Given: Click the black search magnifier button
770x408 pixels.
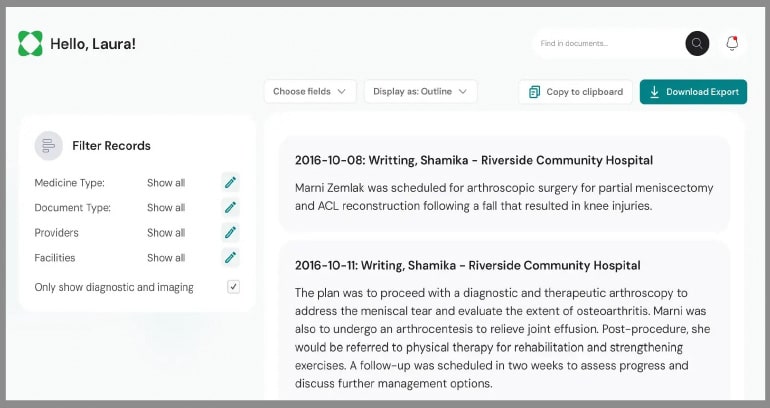Looking at the screenshot, I should (697, 43).
